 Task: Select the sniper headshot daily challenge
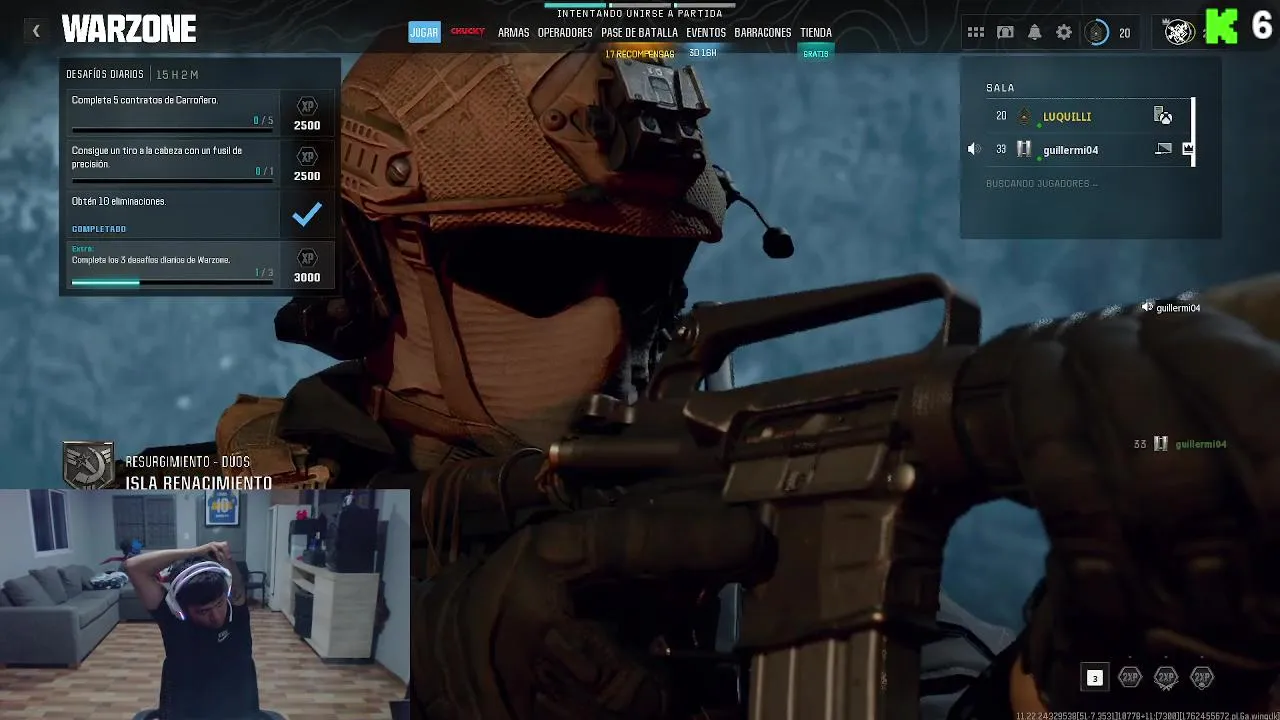200,162
